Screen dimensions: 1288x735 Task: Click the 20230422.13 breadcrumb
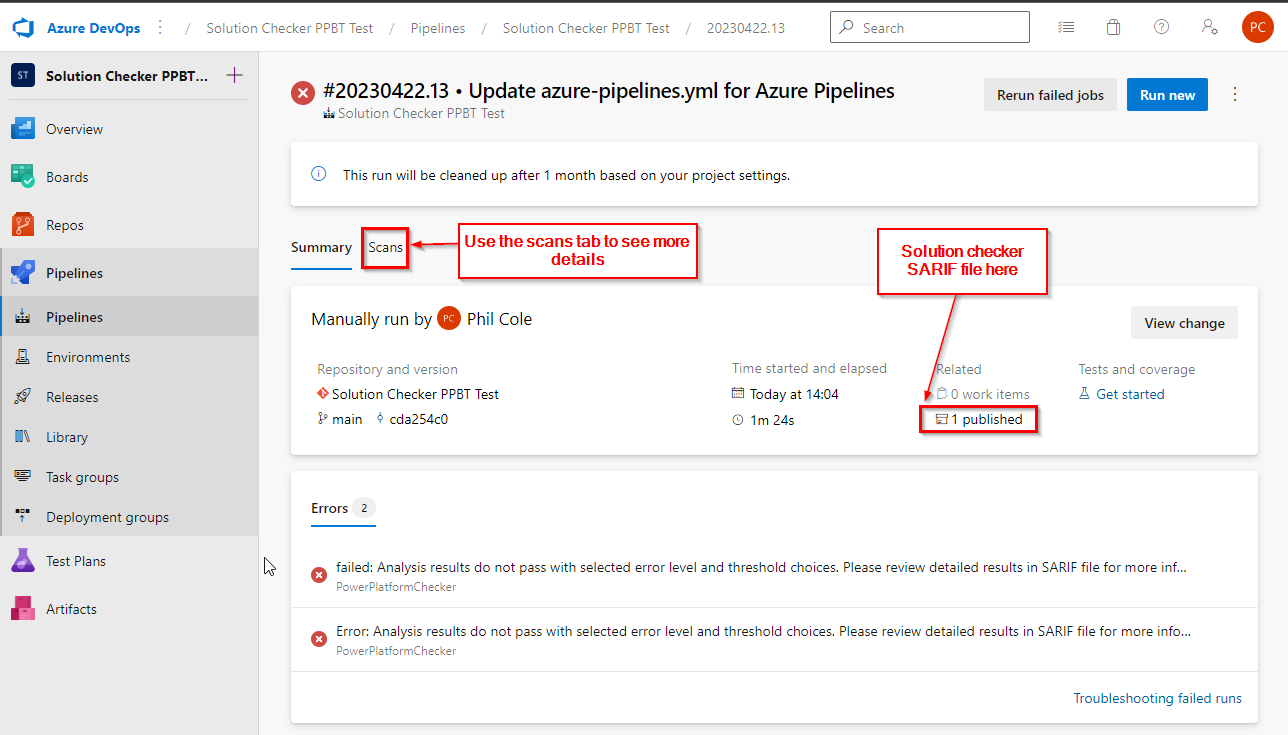tap(746, 28)
